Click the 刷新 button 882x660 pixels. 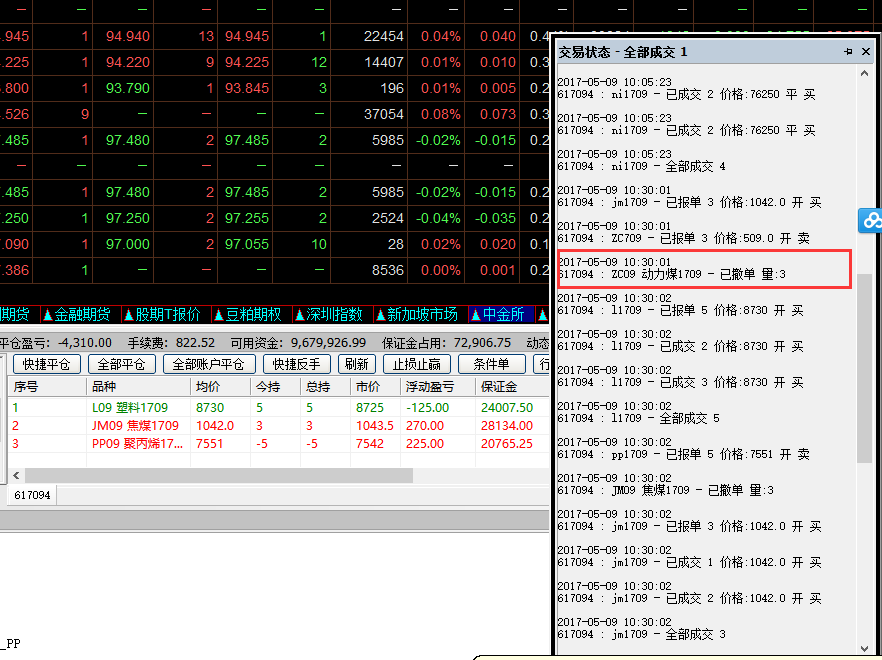pyautogui.click(x=357, y=364)
